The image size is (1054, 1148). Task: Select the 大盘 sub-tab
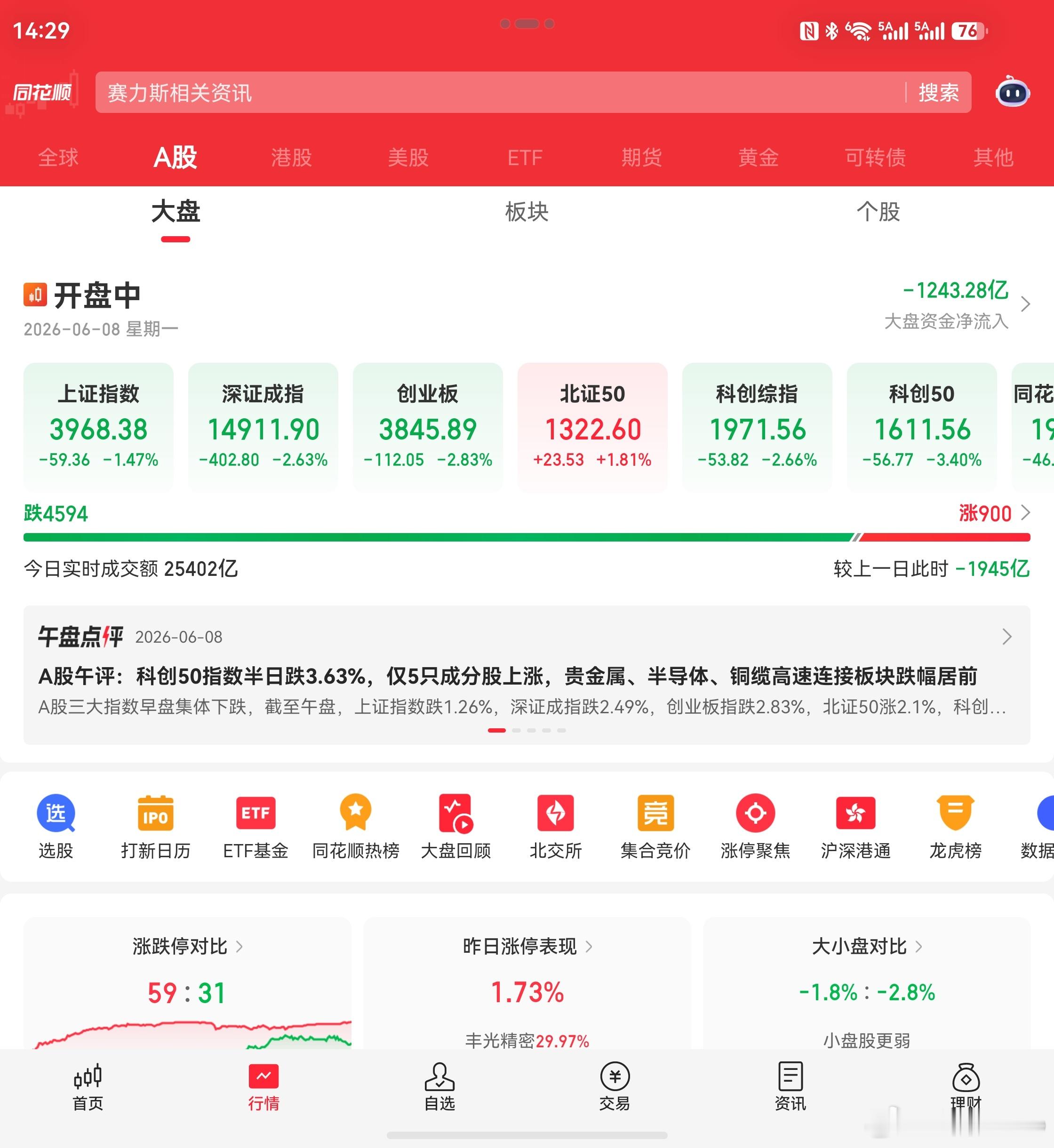coord(176,212)
